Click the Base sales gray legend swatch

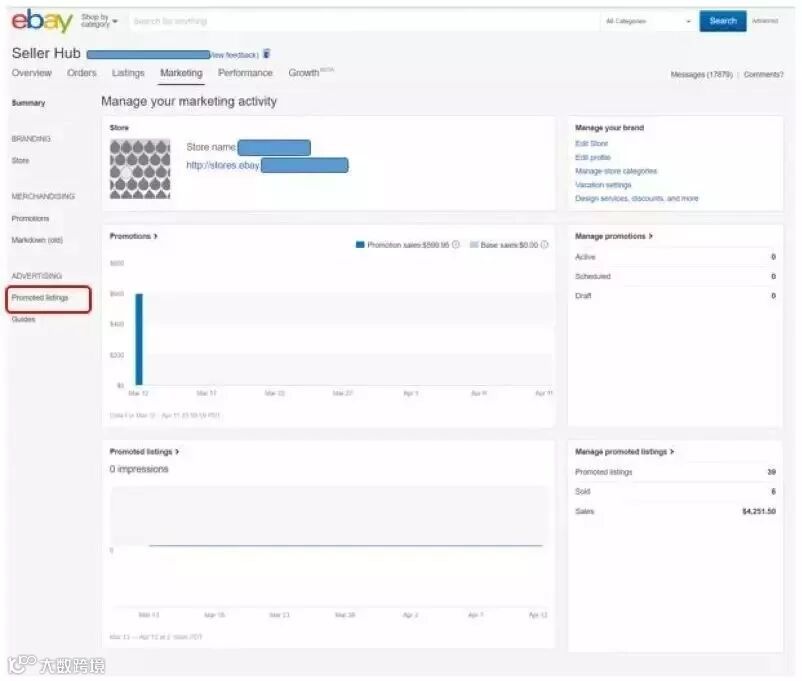[474, 245]
